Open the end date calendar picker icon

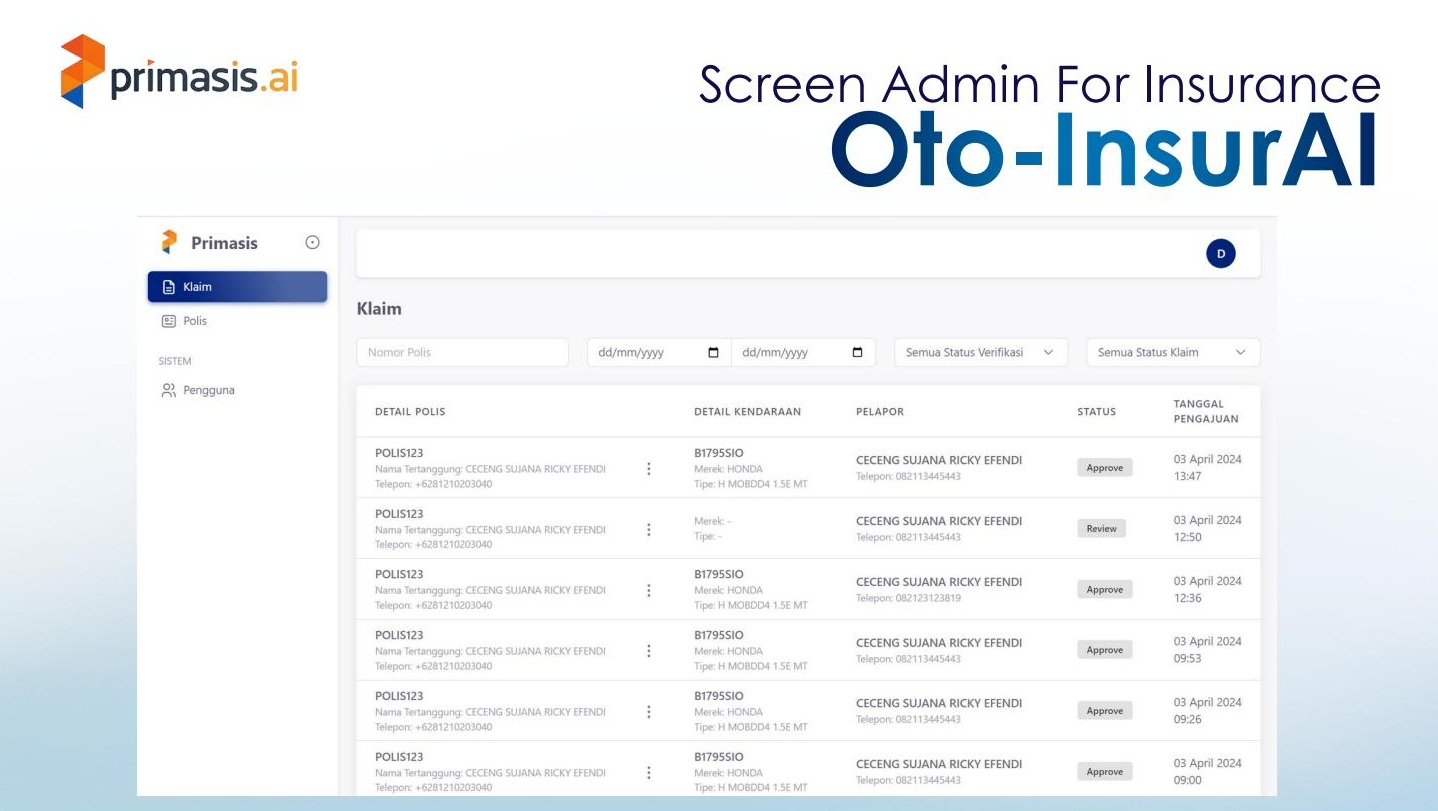[857, 352]
